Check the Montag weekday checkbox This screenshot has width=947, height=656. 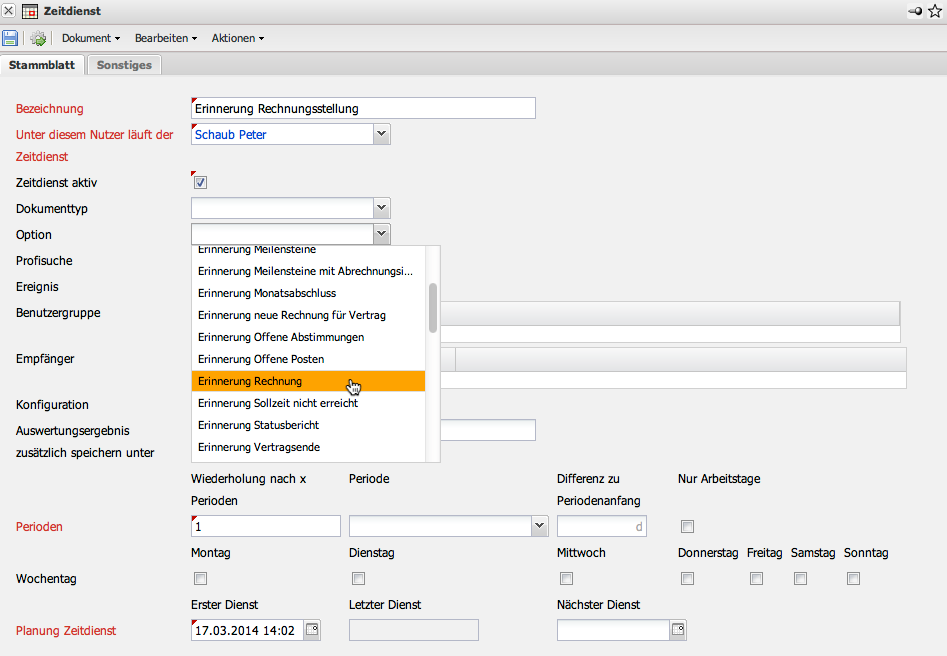point(200,579)
